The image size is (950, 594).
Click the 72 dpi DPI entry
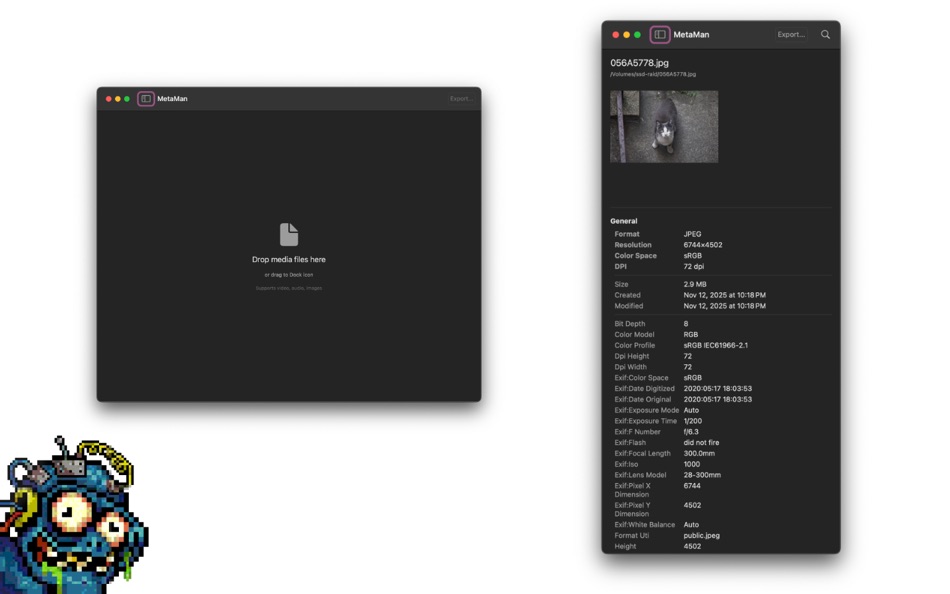(x=693, y=267)
